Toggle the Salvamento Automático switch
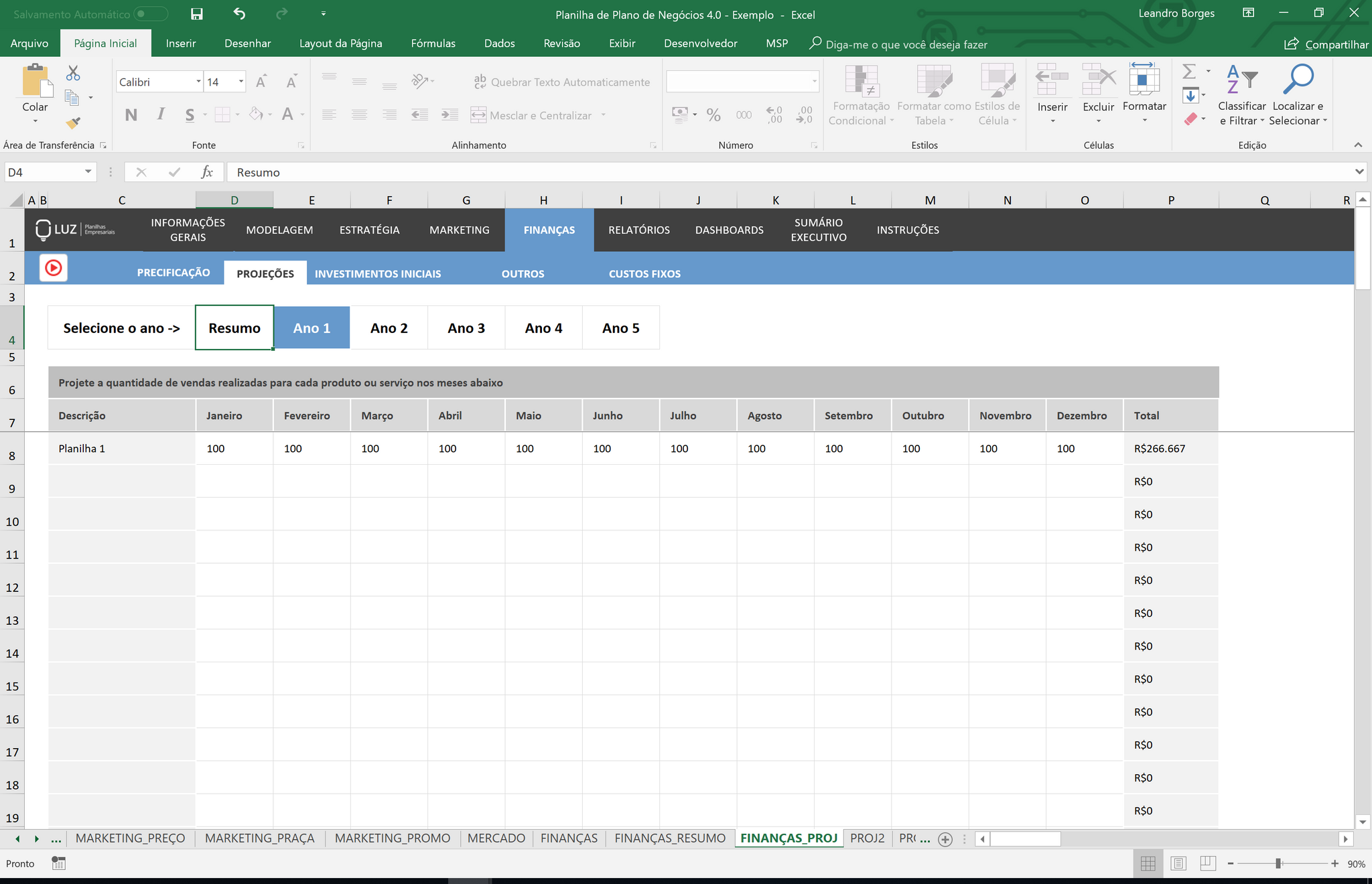 point(151,14)
